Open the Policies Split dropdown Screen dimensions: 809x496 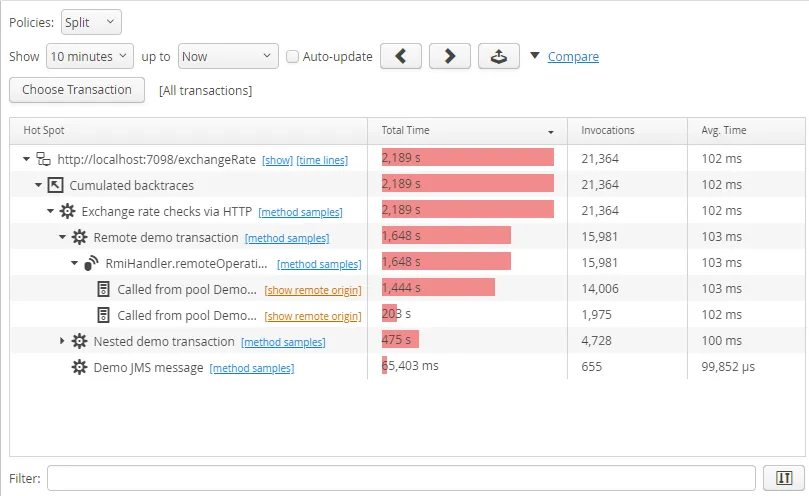pyautogui.click(x=91, y=22)
